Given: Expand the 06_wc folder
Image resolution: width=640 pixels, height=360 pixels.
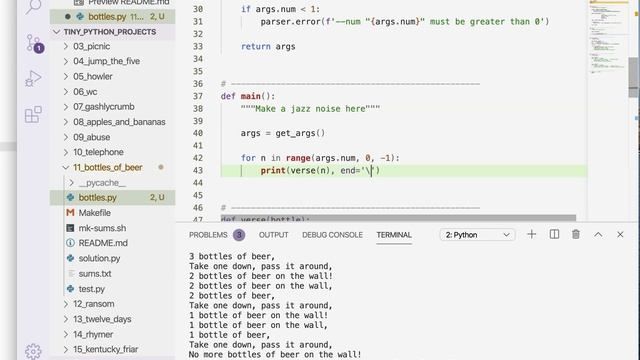Looking at the screenshot, I should tap(66, 92).
